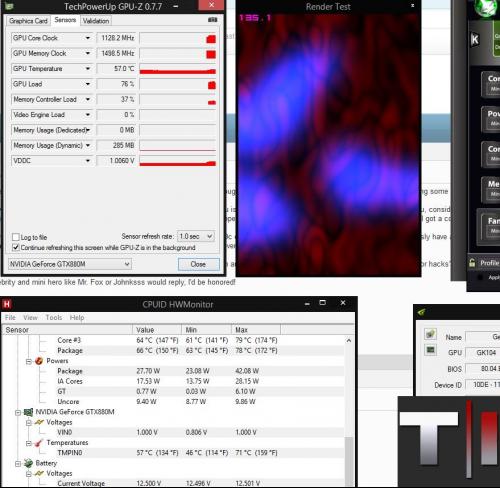Collapse the NVIDIA GeForce GTX880M tree node

[x=18, y=413]
